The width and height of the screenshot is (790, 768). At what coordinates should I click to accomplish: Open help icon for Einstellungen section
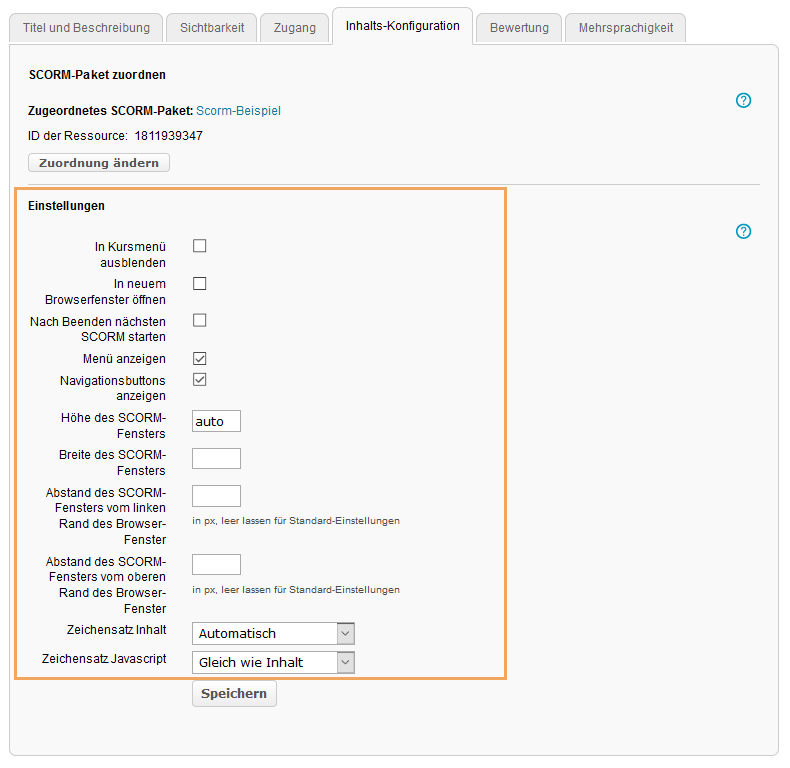743,231
